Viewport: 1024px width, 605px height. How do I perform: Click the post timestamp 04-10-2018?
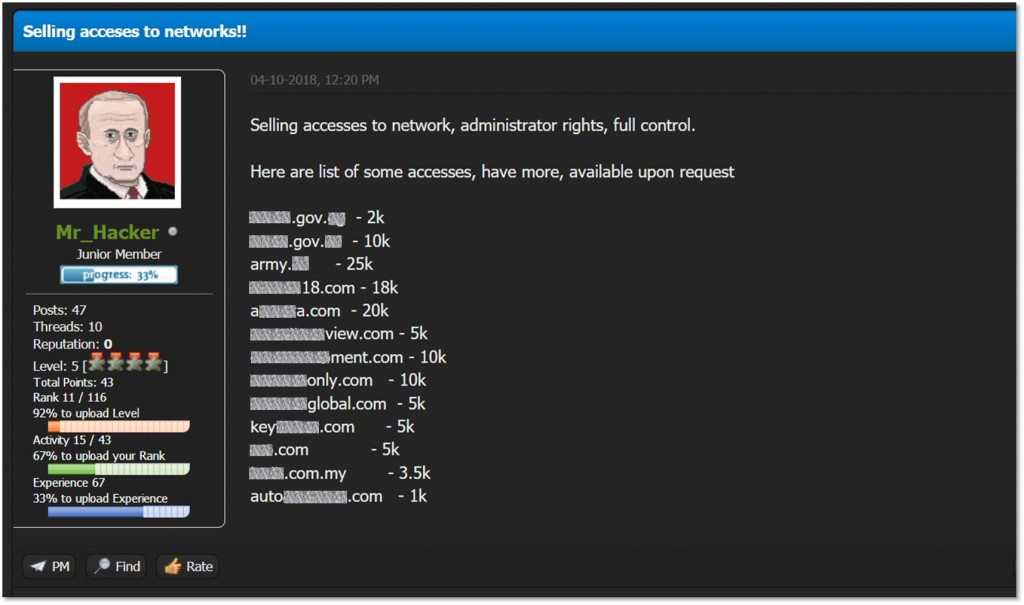click(x=286, y=80)
